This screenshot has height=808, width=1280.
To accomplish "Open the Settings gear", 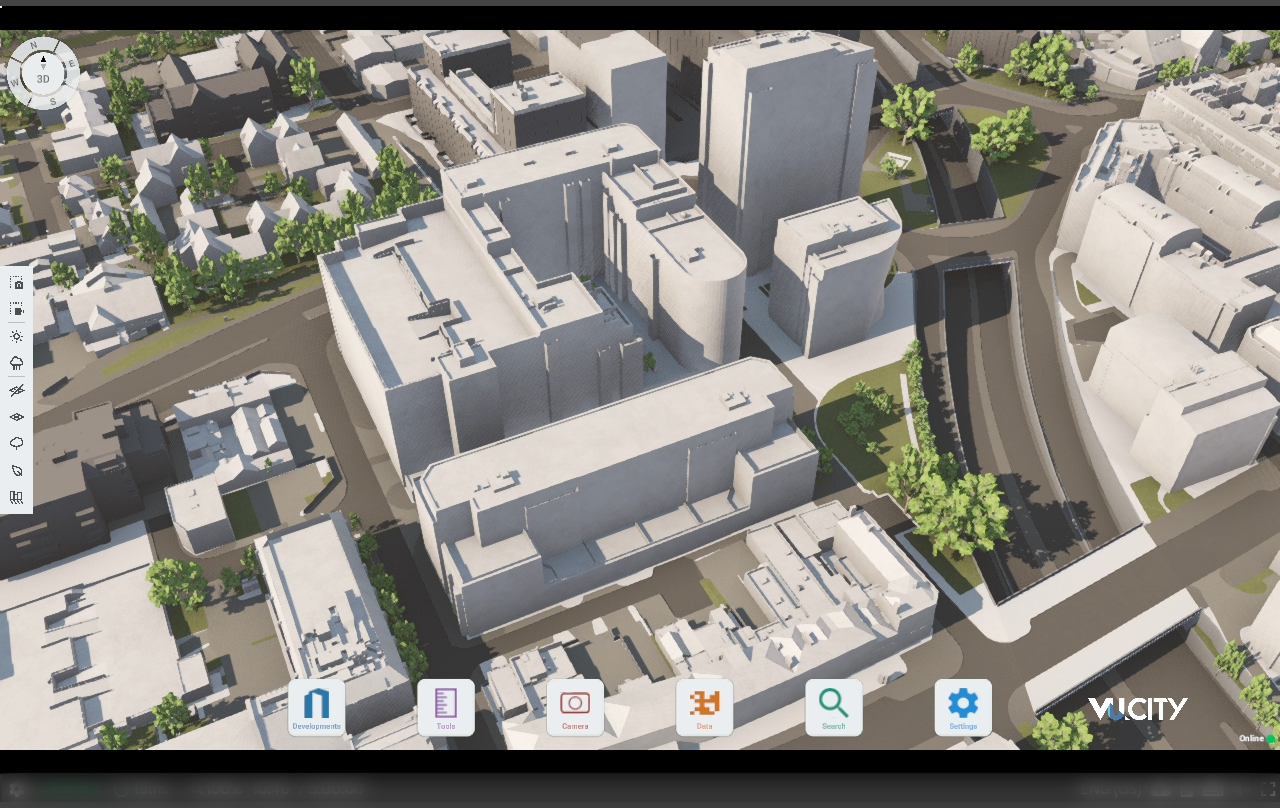I will click(x=963, y=708).
